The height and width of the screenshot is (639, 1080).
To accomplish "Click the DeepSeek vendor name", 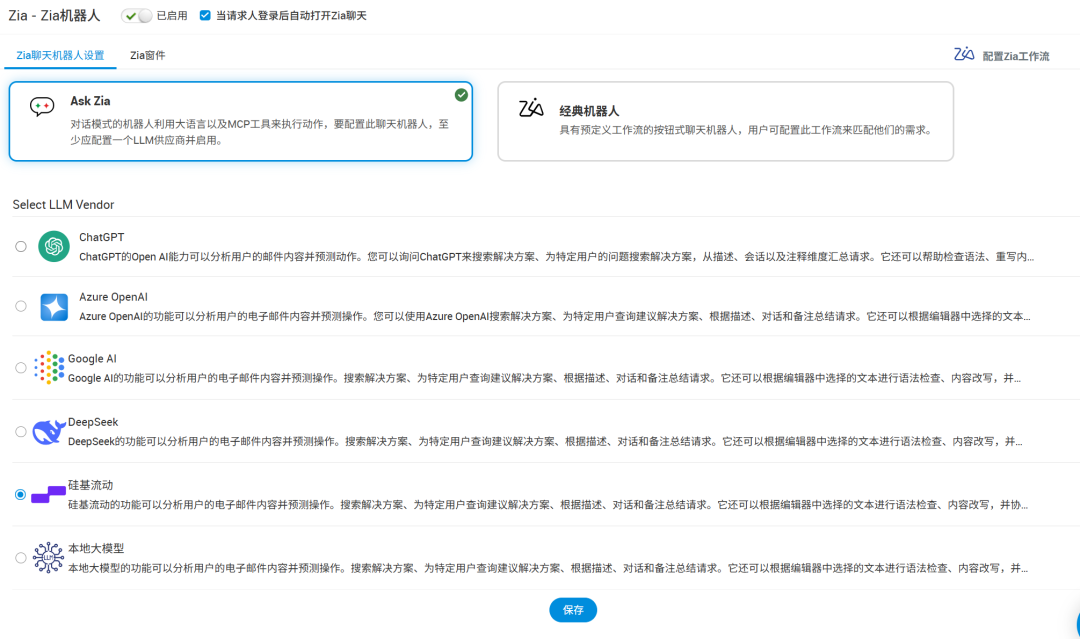I will (93, 421).
